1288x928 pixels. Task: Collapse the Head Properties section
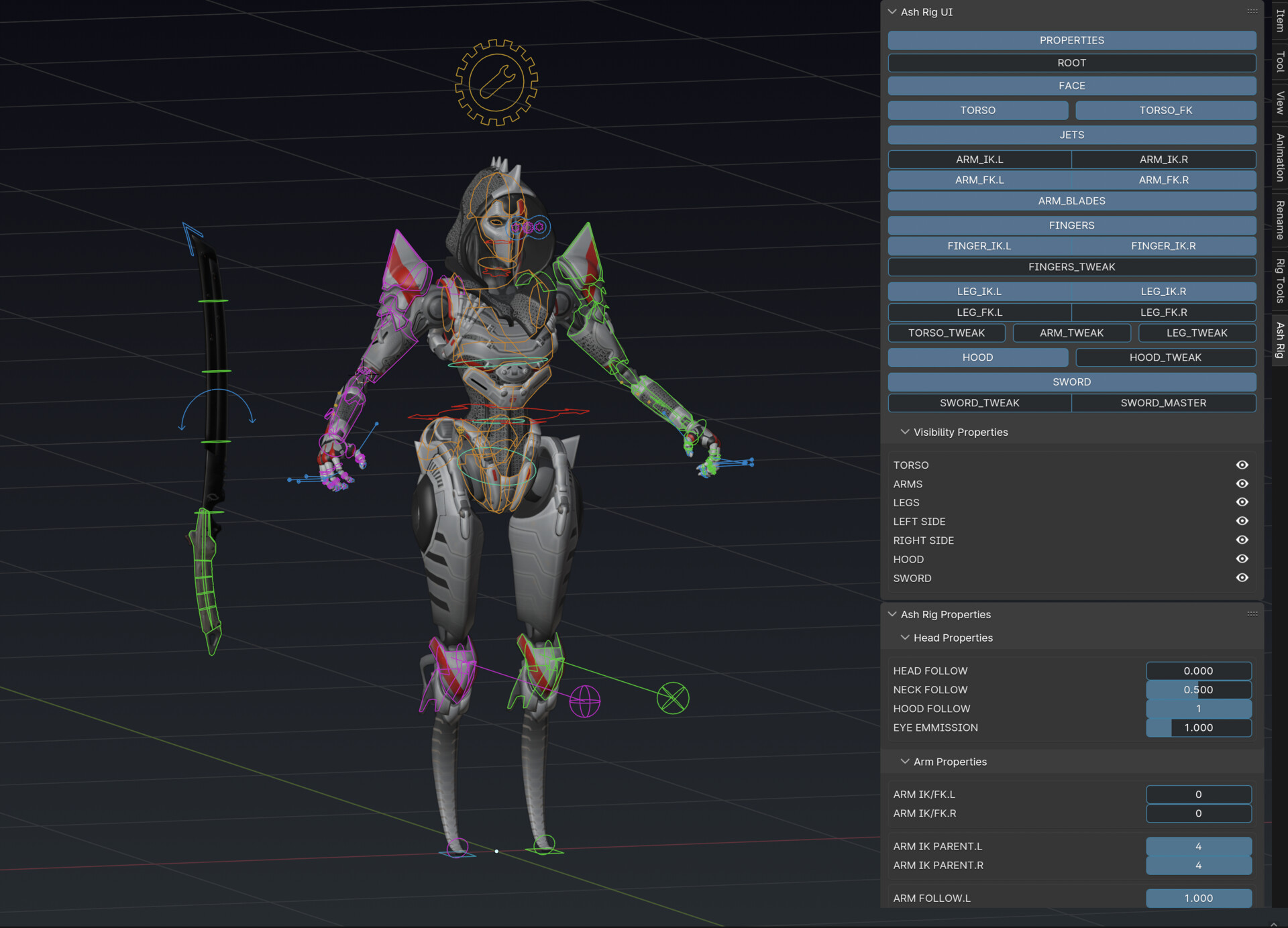pyautogui.click(x=905, y=638)
